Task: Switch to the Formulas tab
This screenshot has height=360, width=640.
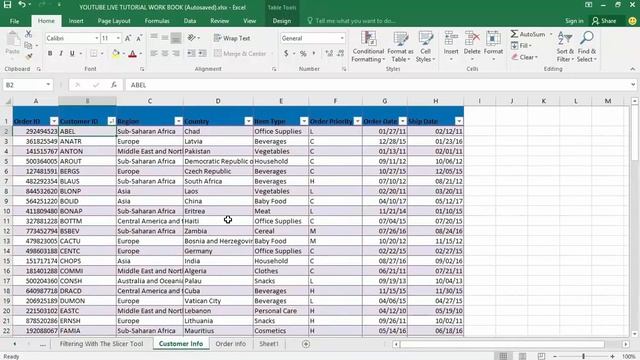Action: tap(157, 21)
